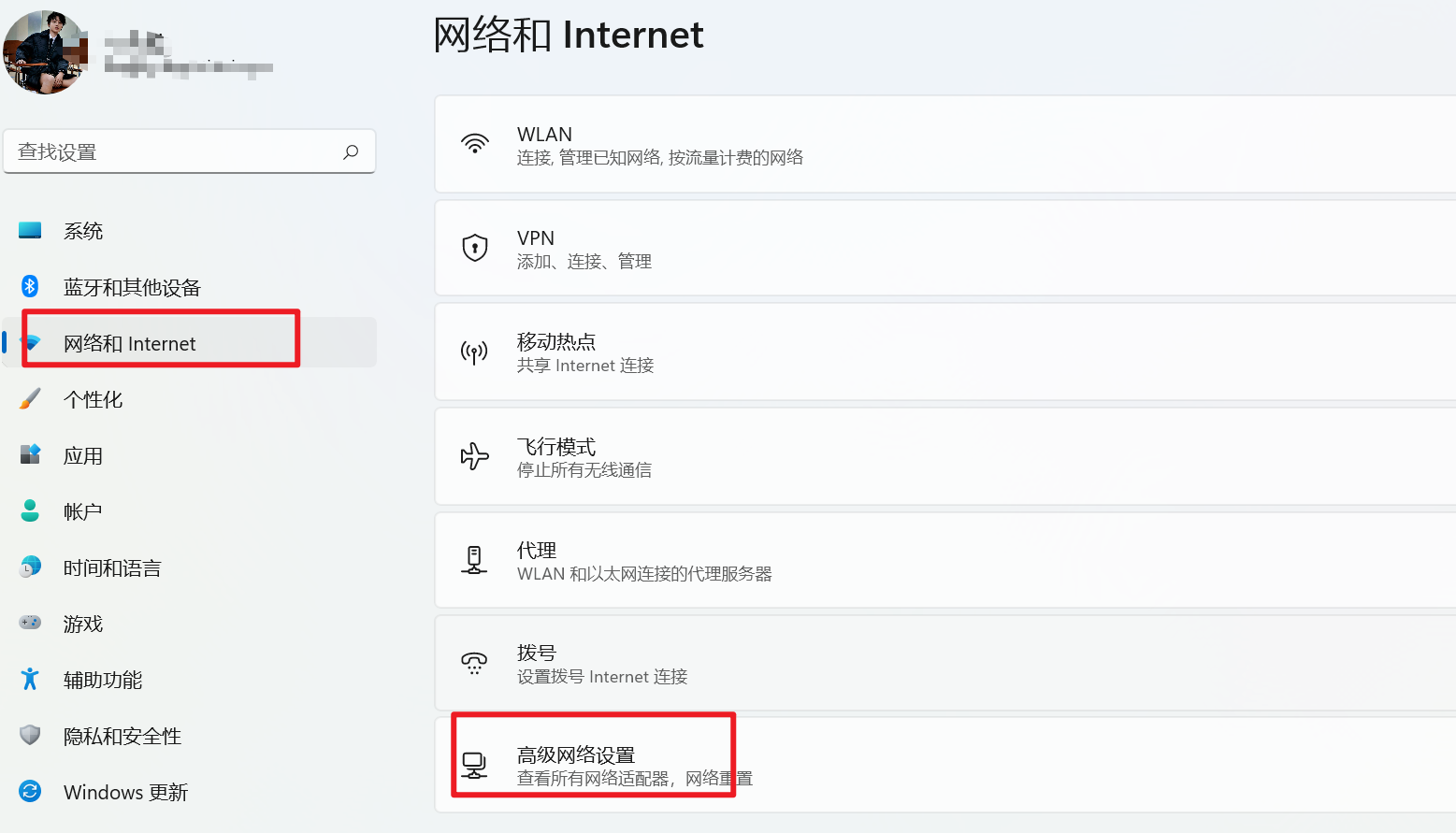
Task: Open 高级网络设置 entry
Action: (945, 766)
